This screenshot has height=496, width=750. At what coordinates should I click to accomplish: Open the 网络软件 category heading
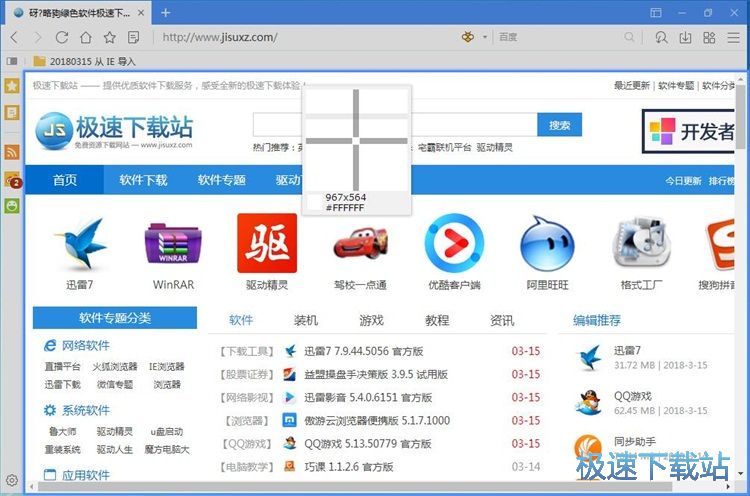[x=86, y=345]
